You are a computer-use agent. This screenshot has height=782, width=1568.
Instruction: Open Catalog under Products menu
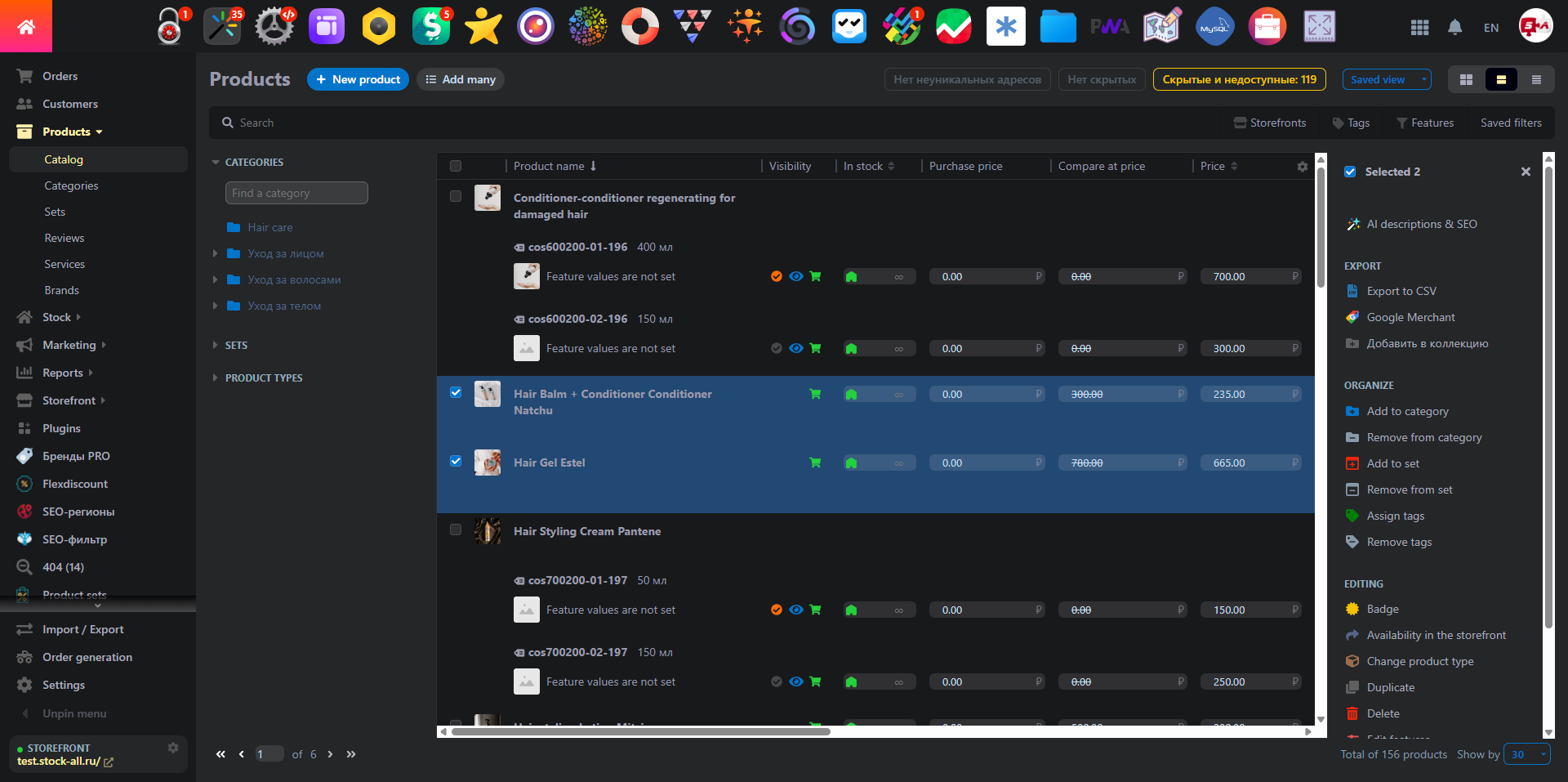tap(64, 159)
